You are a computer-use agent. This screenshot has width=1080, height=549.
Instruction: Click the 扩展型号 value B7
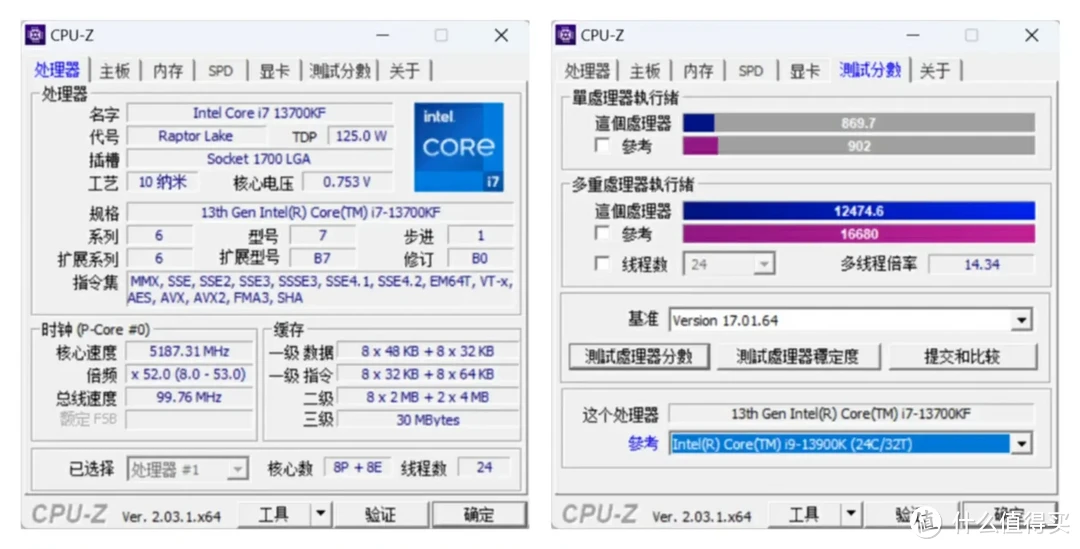click(322, 258)
